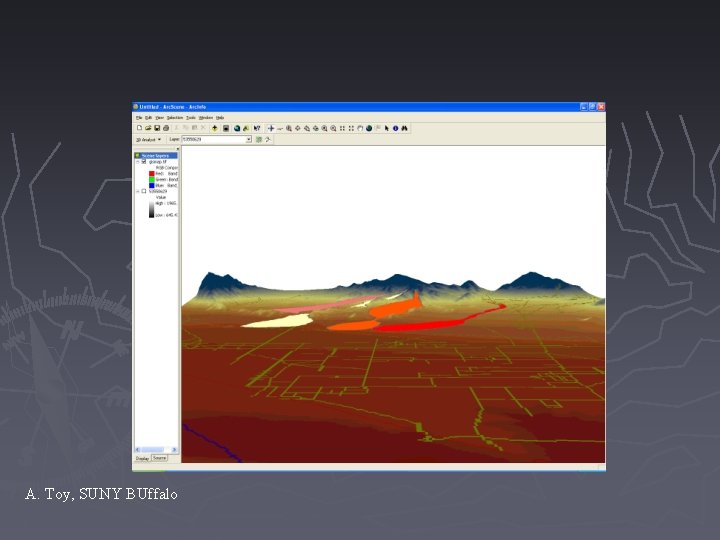Open the Window menu
This screenshot has height=540, width=720.
206,118
